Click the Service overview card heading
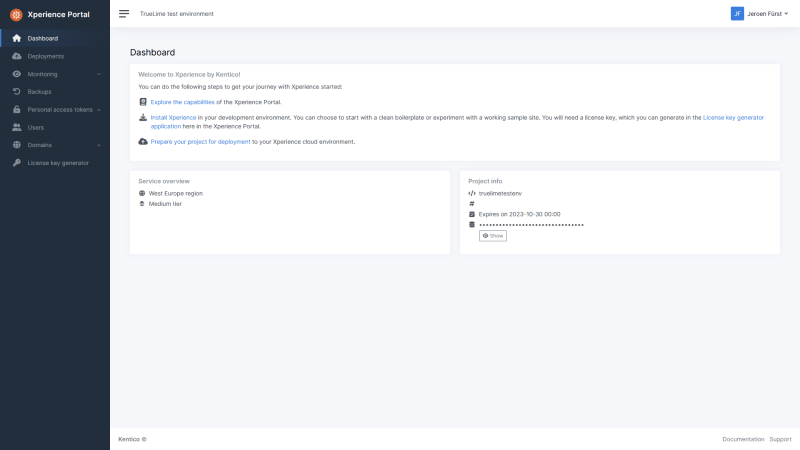 164,181
